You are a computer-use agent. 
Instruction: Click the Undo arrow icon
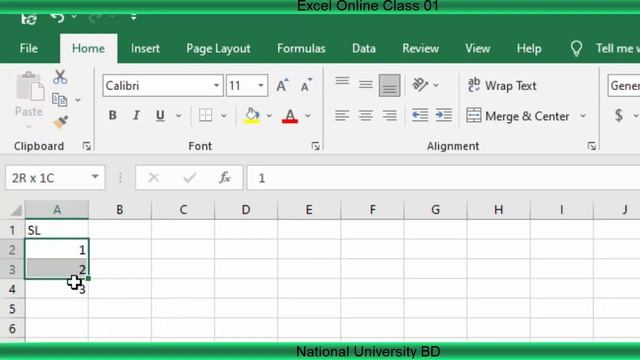(58, 17)
